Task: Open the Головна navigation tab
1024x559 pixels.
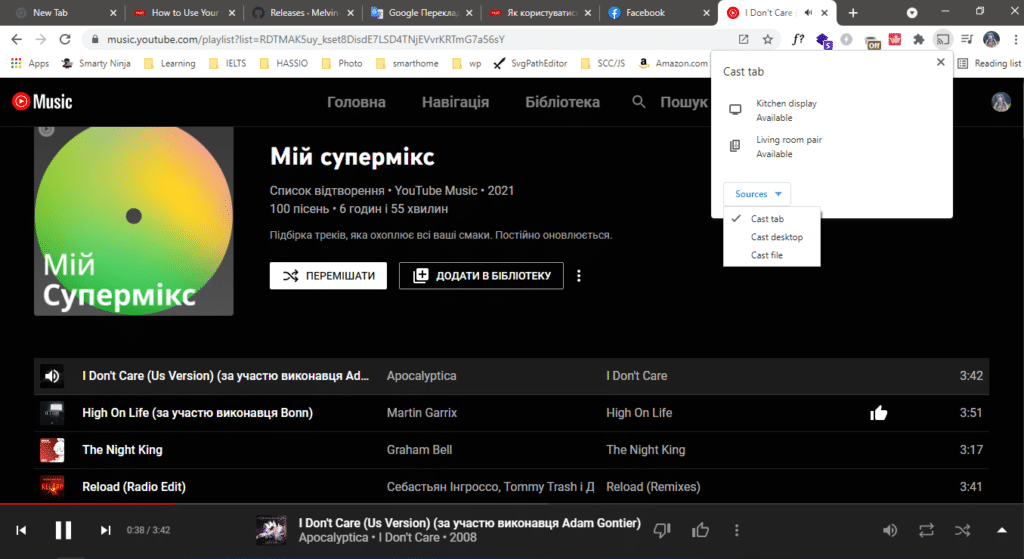Action: pos(356,102)
